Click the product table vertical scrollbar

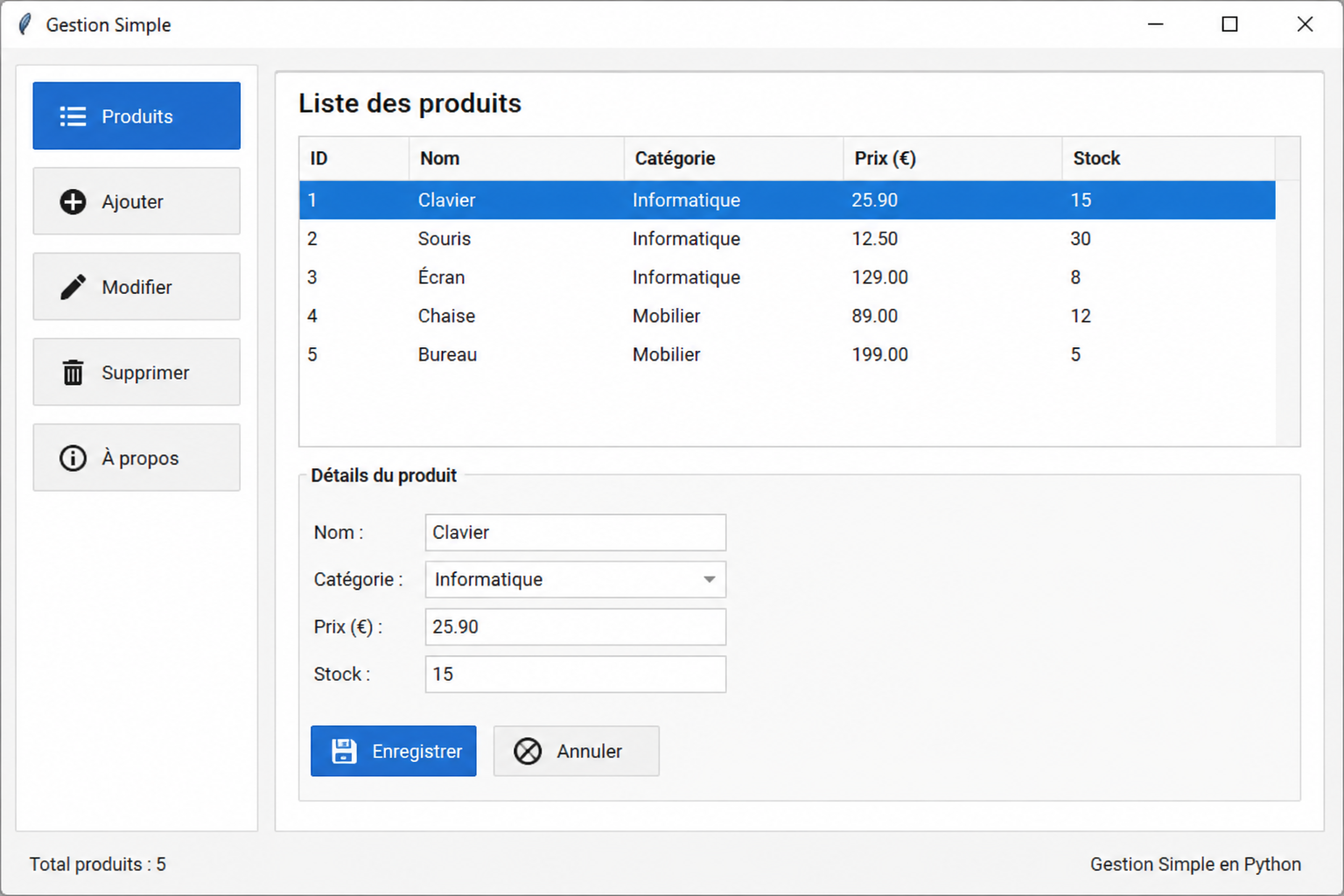(x=1287, y=312)
